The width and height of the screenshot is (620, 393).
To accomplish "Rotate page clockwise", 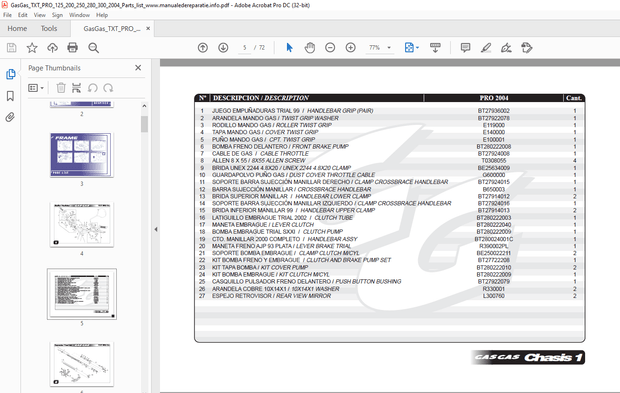I will pyautogui.click(x=108, y=88).
